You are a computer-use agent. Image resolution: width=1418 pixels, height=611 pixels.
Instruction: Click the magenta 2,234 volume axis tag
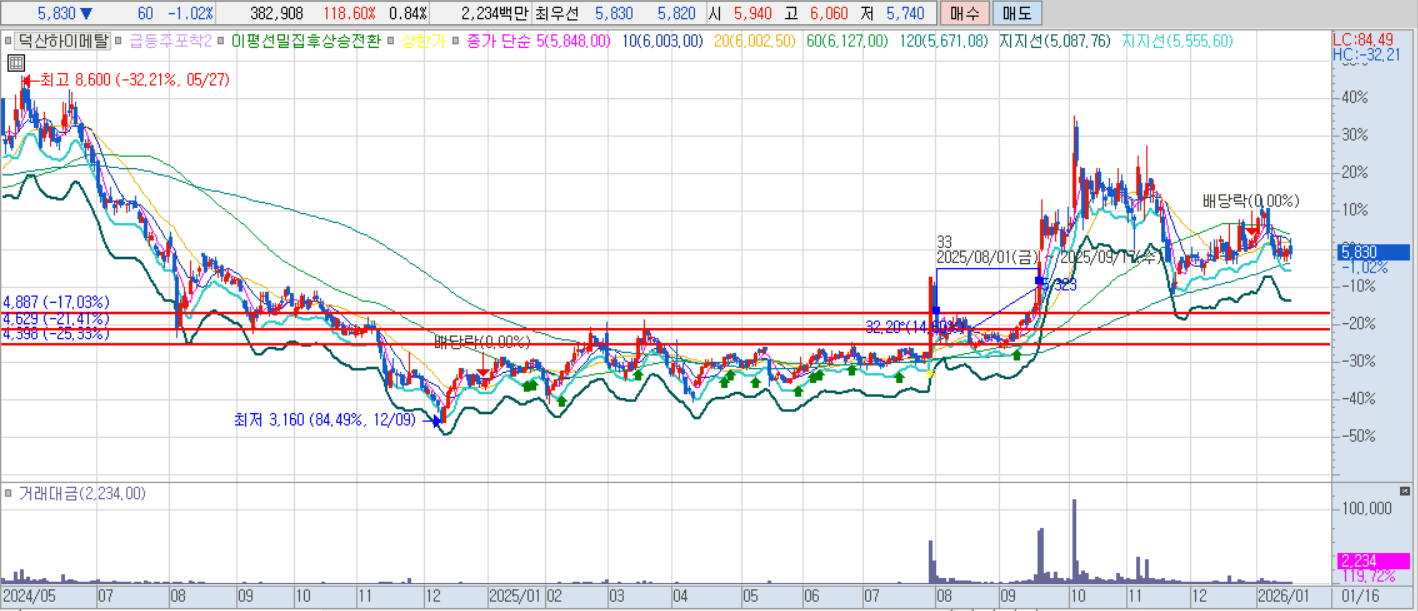tap(1372, 561)
